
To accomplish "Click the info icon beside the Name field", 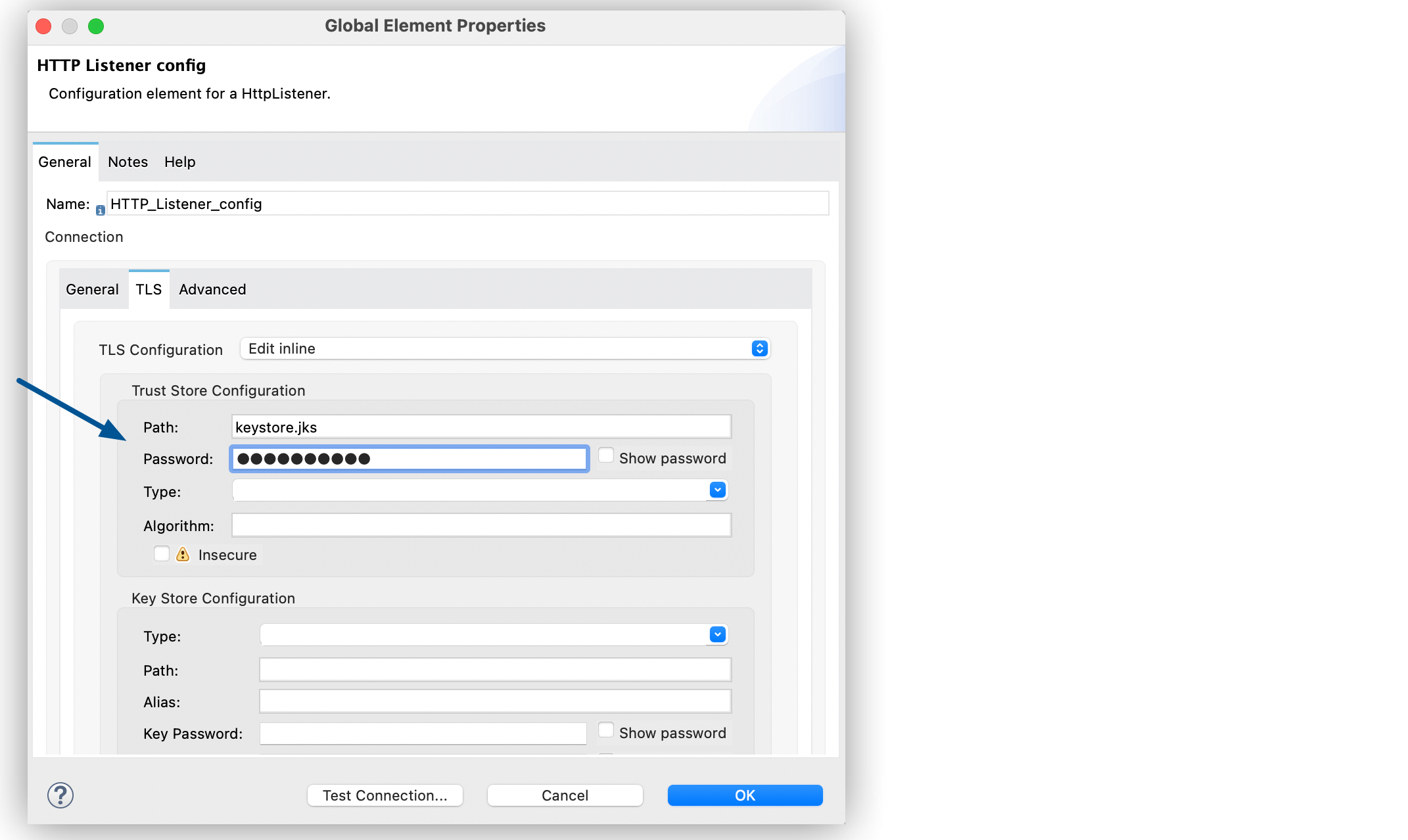I will pos(99,210).
